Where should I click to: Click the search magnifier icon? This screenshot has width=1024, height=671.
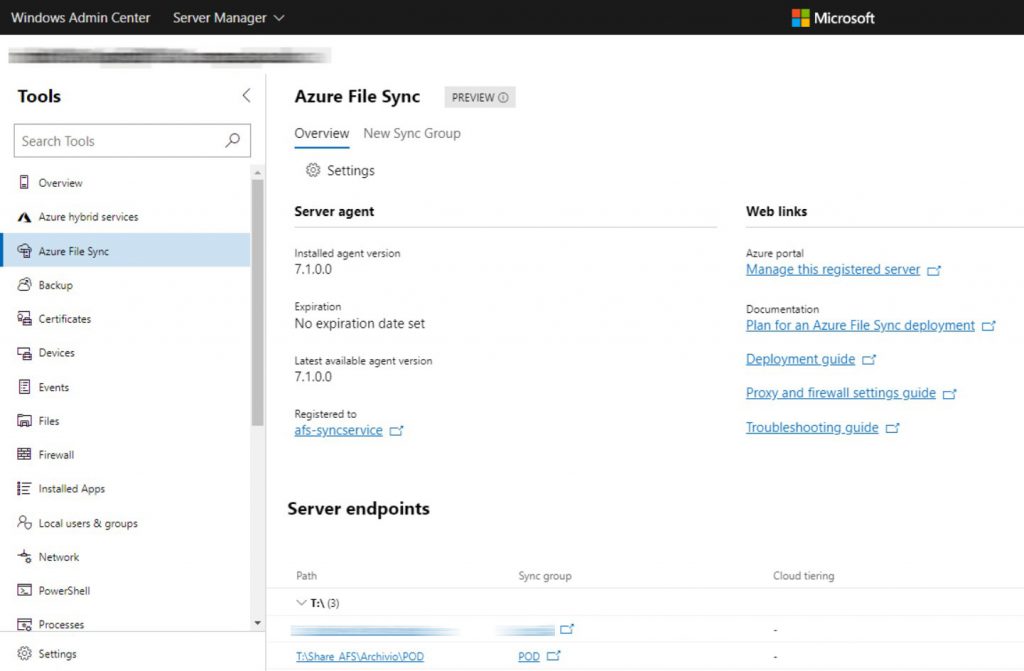[x=232, y=140]
